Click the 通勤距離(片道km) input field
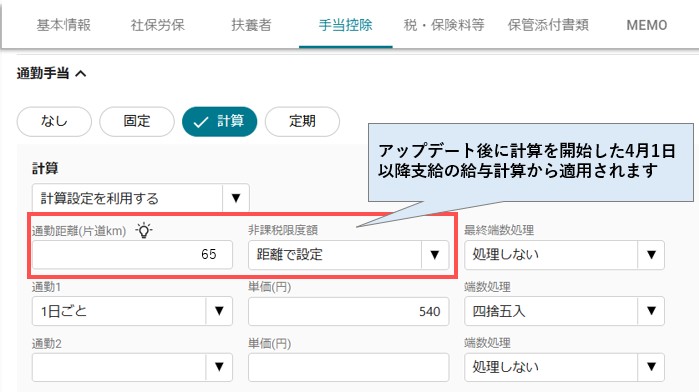The height and width of the screenshot is (392, 699). click(x=132, y=255)
